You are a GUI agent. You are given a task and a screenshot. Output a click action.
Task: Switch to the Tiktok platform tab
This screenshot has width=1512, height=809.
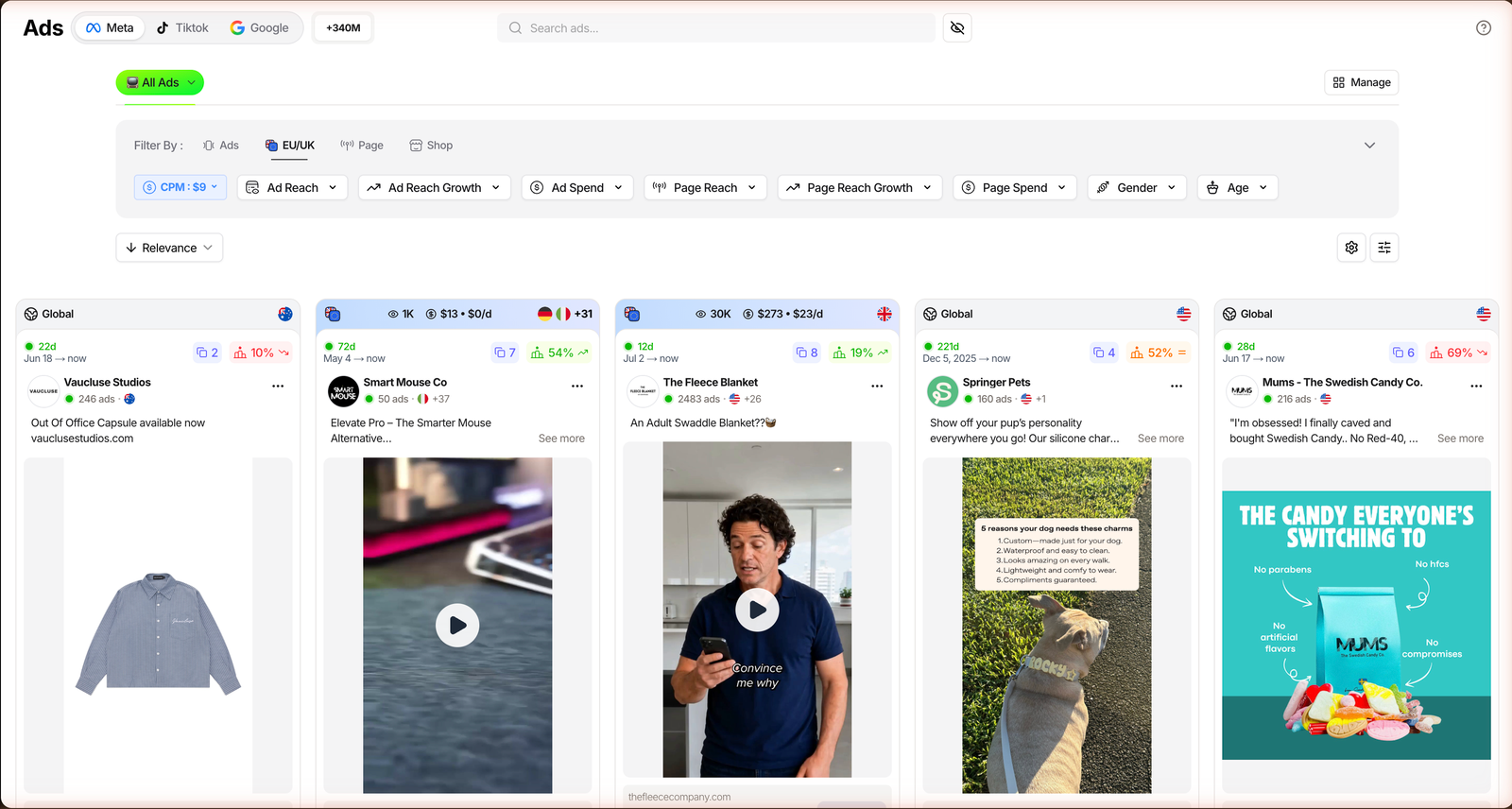[182, 27]
